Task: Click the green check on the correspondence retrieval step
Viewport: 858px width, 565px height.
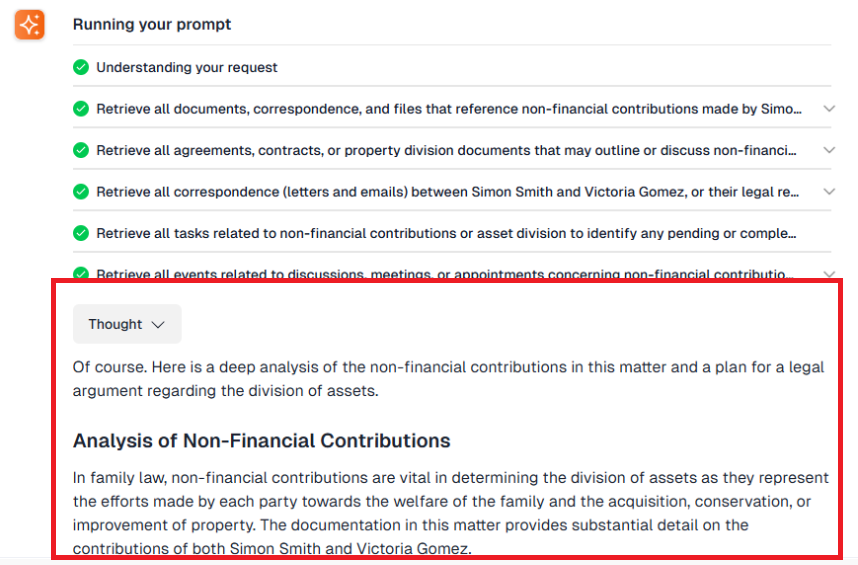Action: point(81,192)
